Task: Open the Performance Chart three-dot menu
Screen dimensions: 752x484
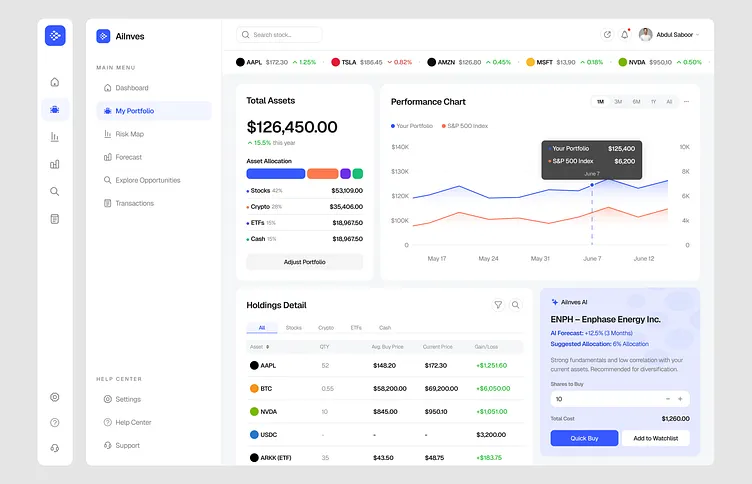Action: [x=686, y=102]
